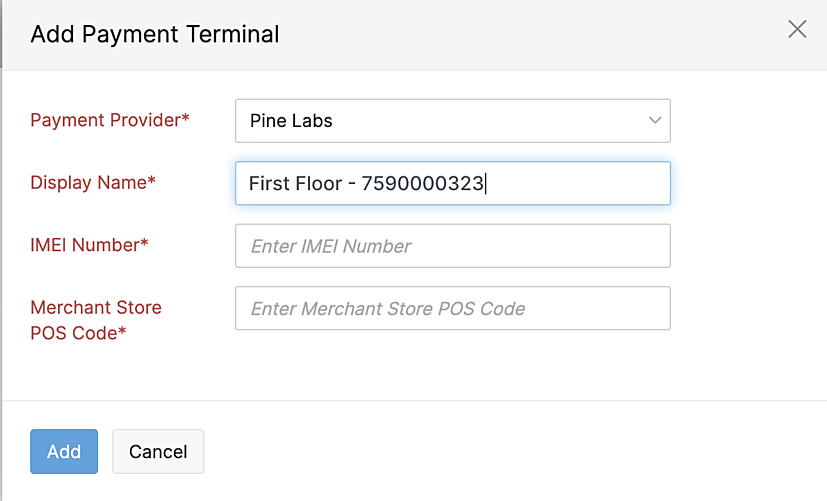Click the Add Payment Terminal title
The width and height of the screenshot is (827, 501).
155,35
